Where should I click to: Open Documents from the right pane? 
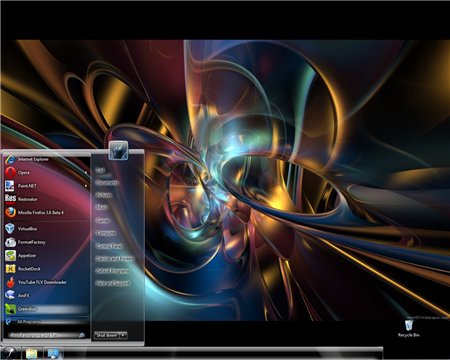[x=107, y=182]
